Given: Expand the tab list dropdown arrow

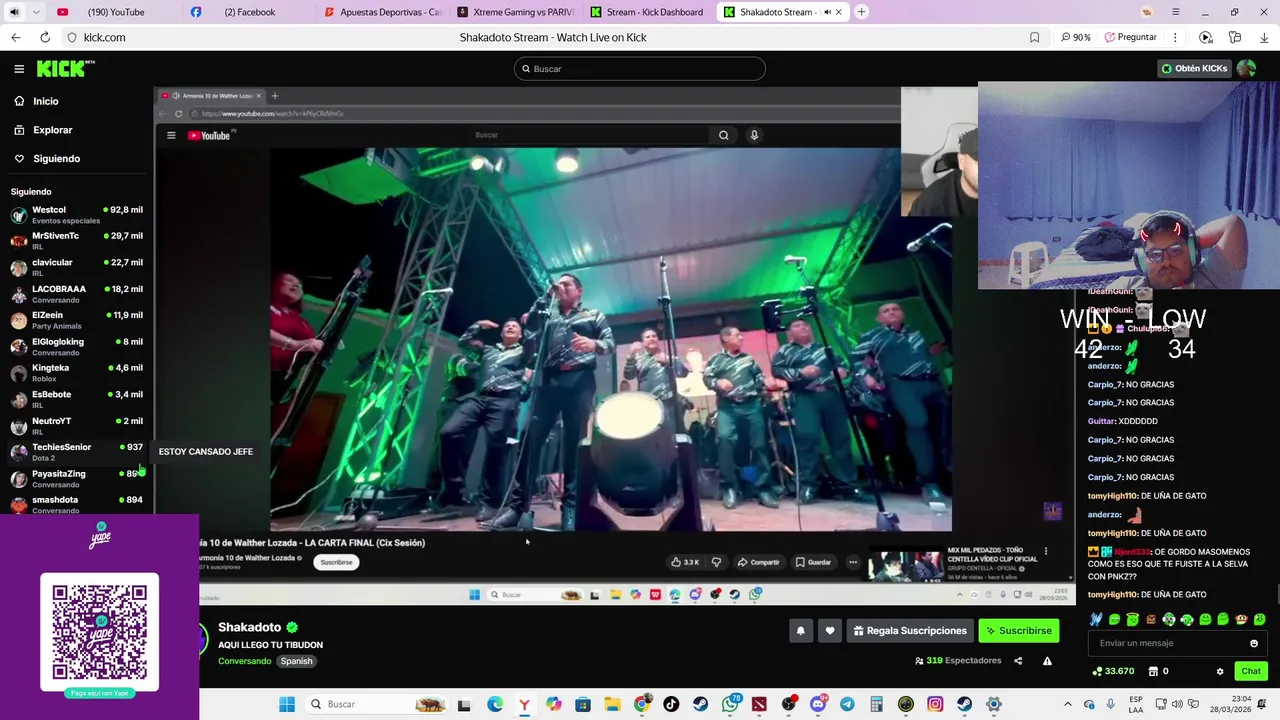Looking at the screenshot, I should (36, 12).
